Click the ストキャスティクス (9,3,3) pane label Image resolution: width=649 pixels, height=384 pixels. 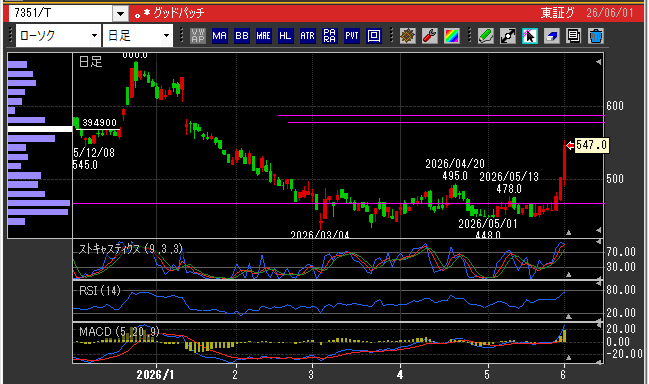[130, 249]
